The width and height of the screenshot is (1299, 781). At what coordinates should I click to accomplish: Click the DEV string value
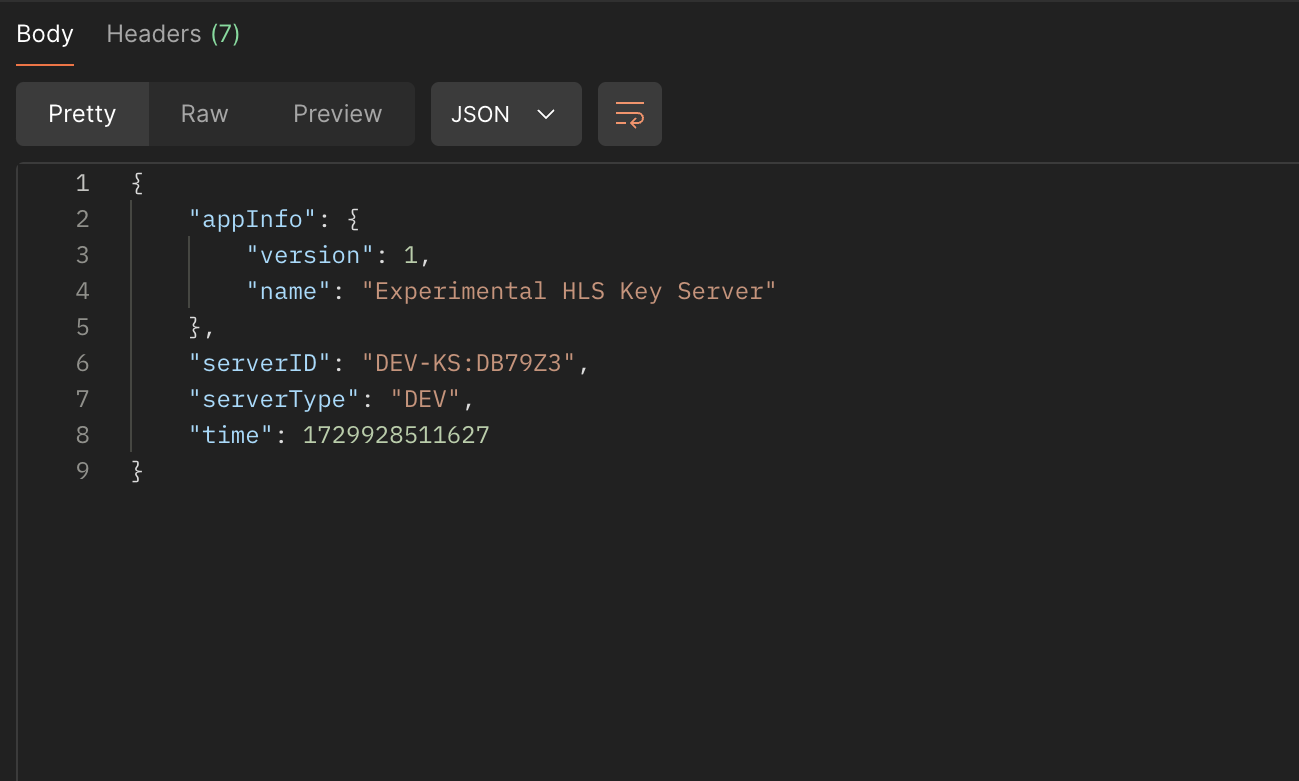[x=426, y=398]
